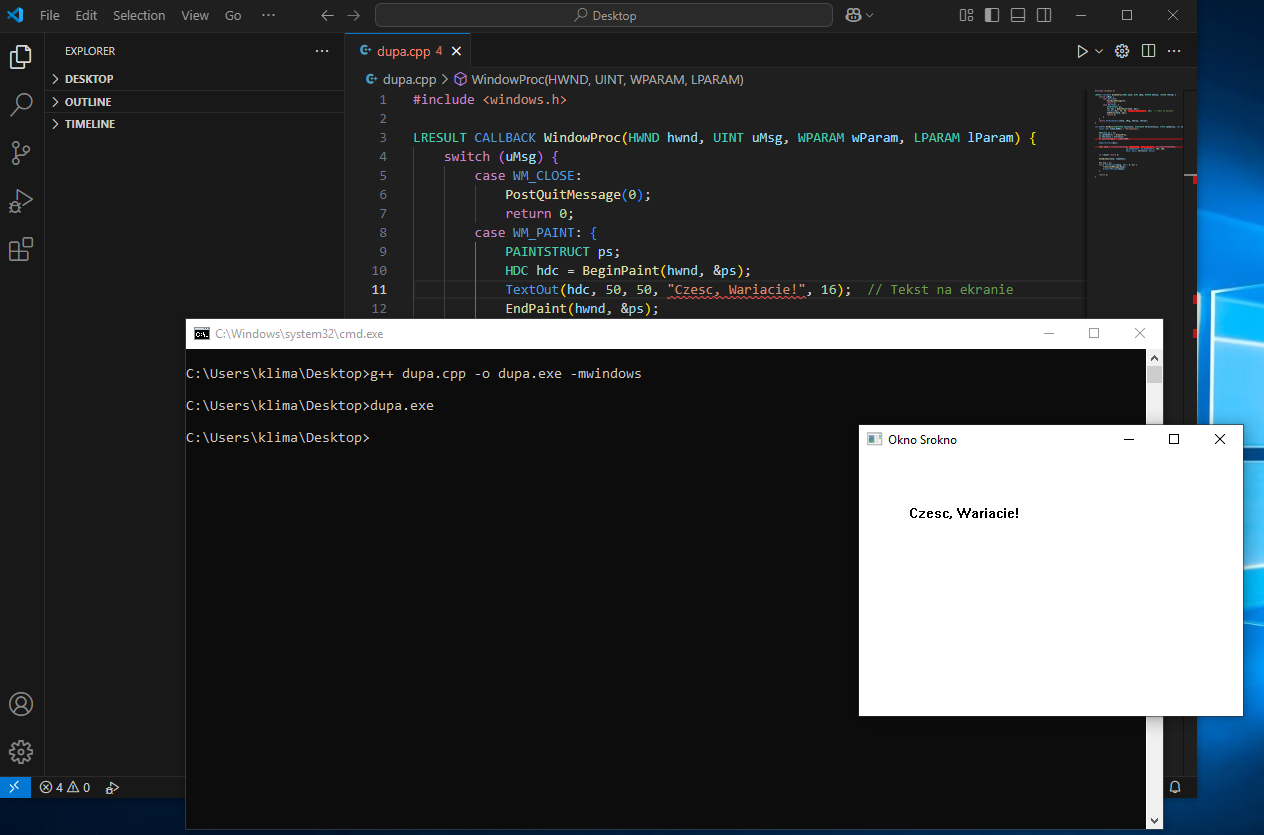Open the Manage gear in activity bar
The height and width of the screenshot is (835, 1264).
(x=21, y=752)
